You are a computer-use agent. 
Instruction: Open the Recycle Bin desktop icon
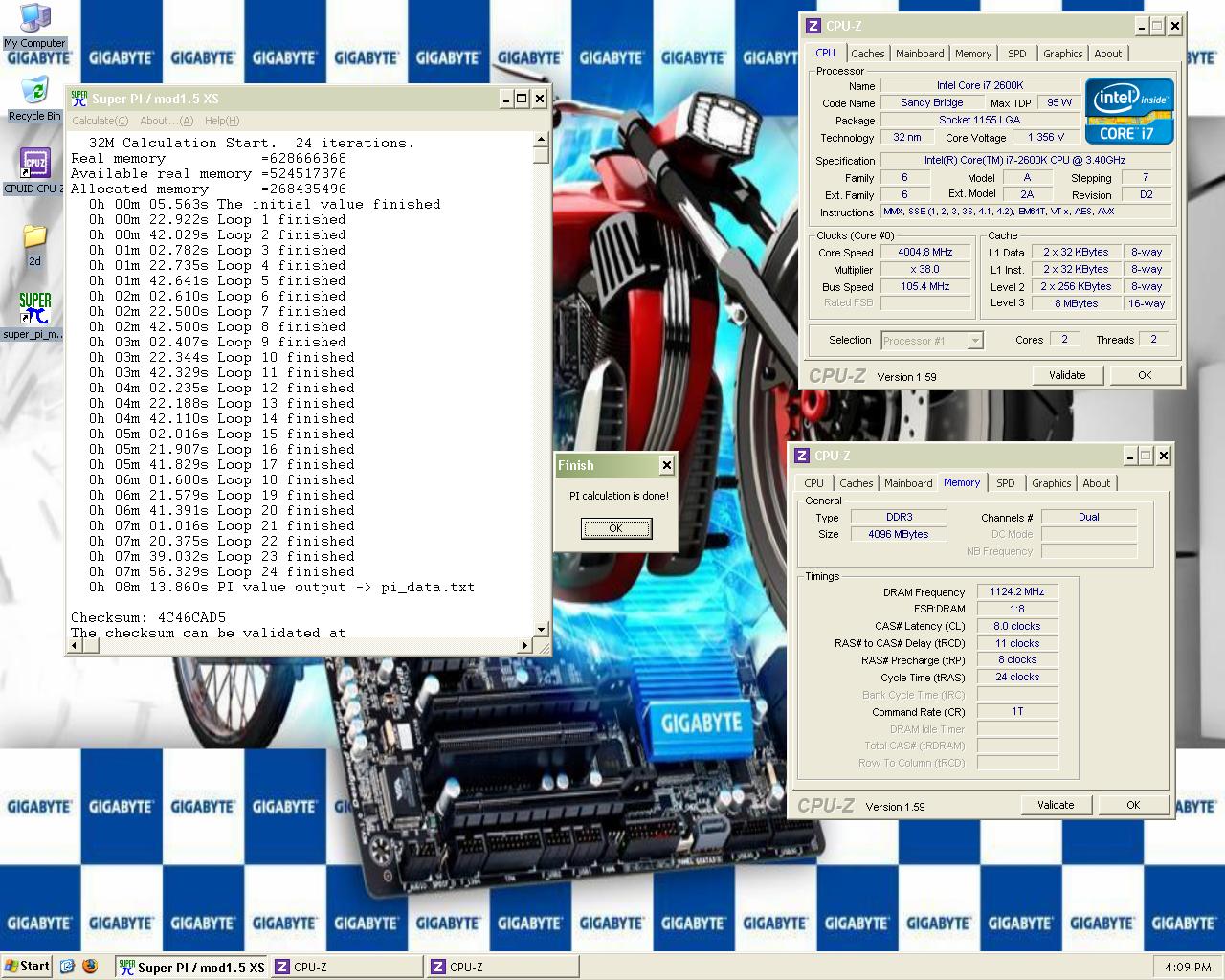tap(34, 99)
